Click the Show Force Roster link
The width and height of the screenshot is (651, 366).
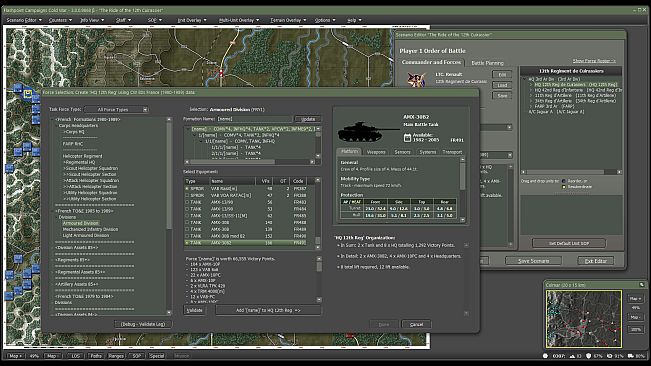[594, 61]
